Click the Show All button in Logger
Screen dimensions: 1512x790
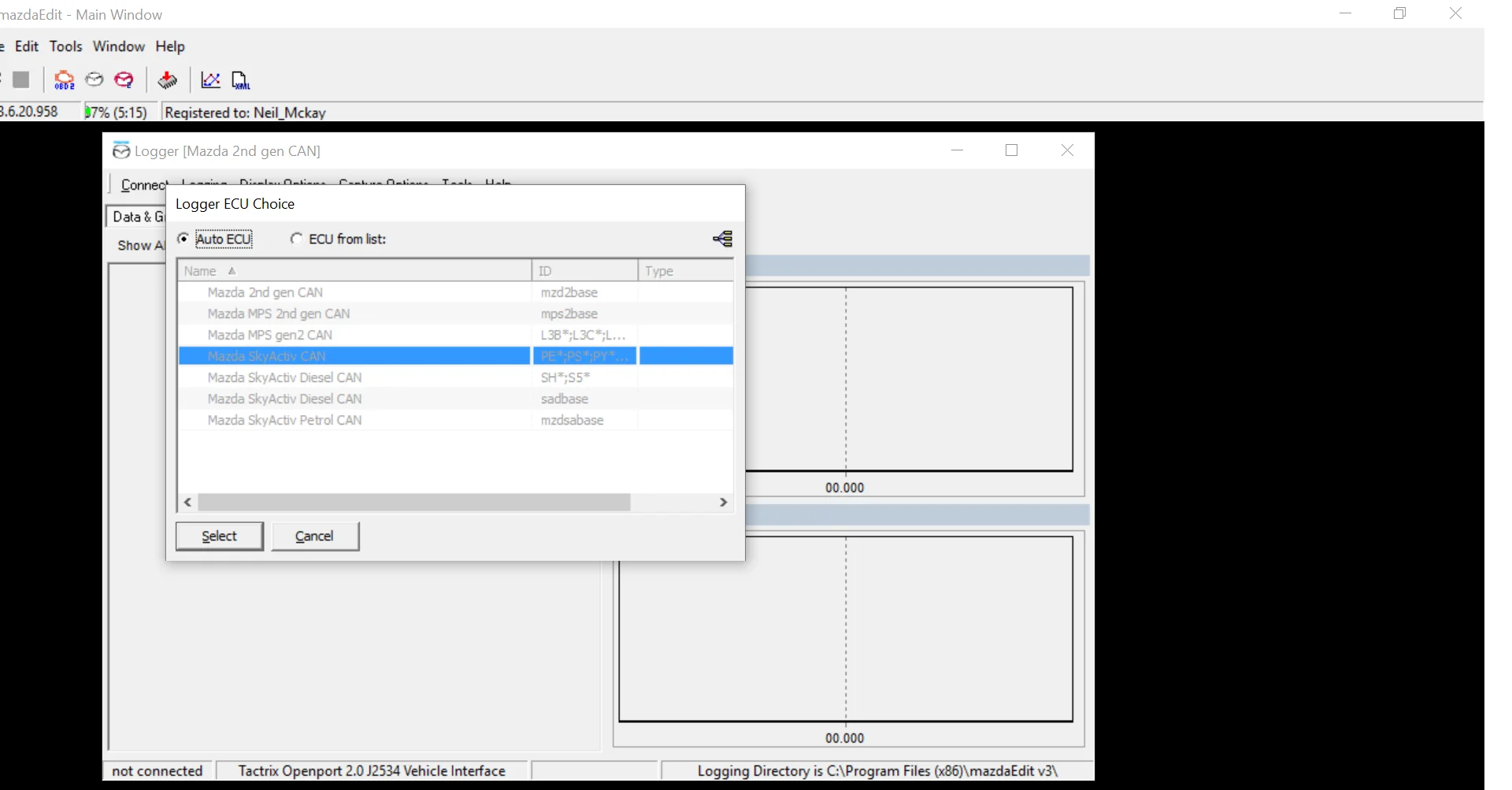pos(140,245)
